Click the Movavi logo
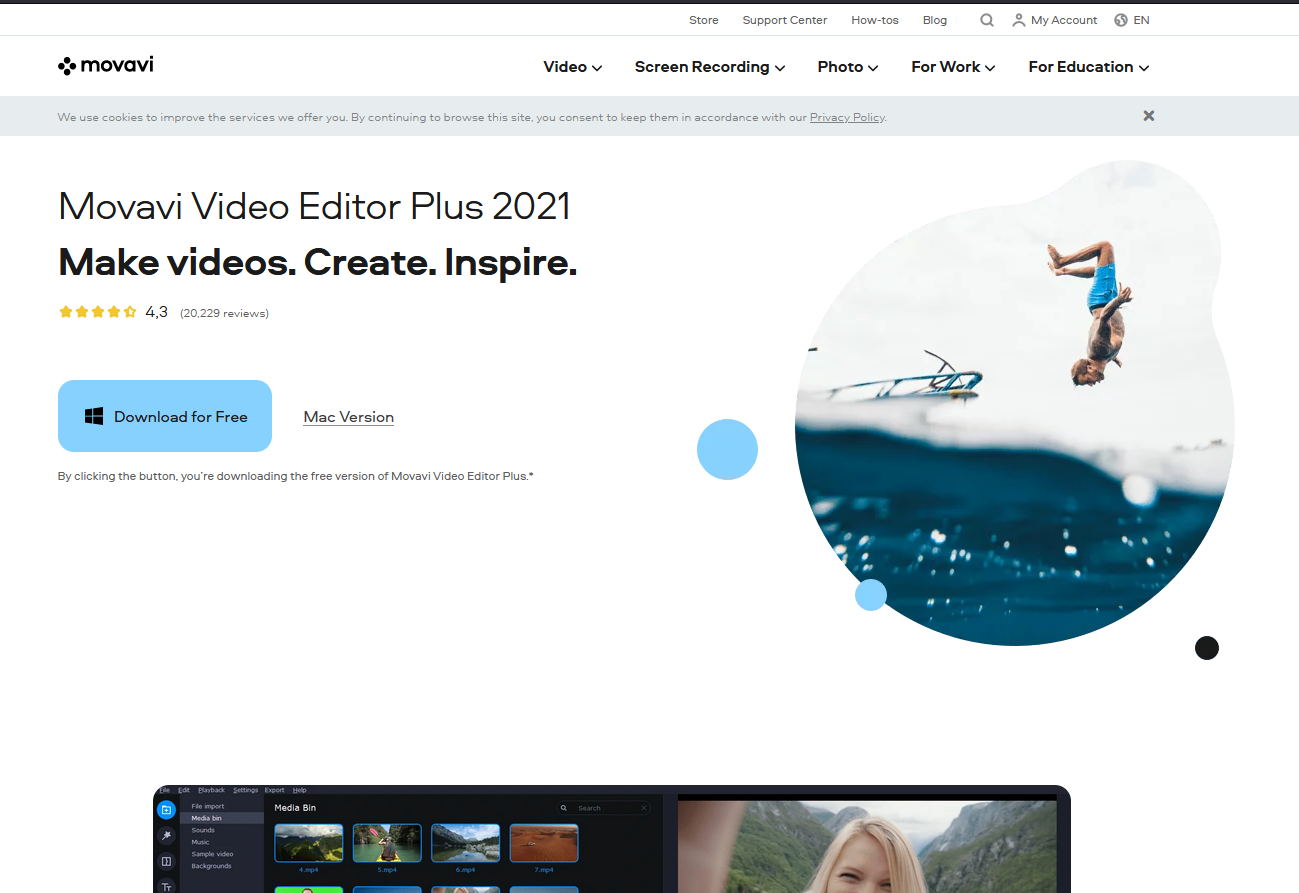This screenshot has height=893, width=1299. (106, 66)
